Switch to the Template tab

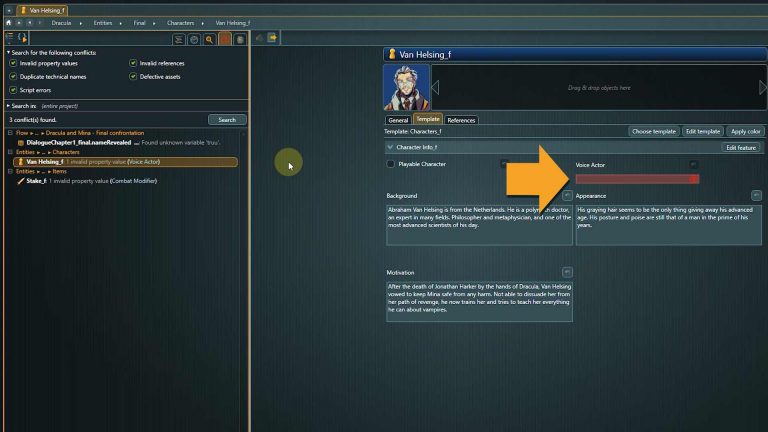(428, 119)
